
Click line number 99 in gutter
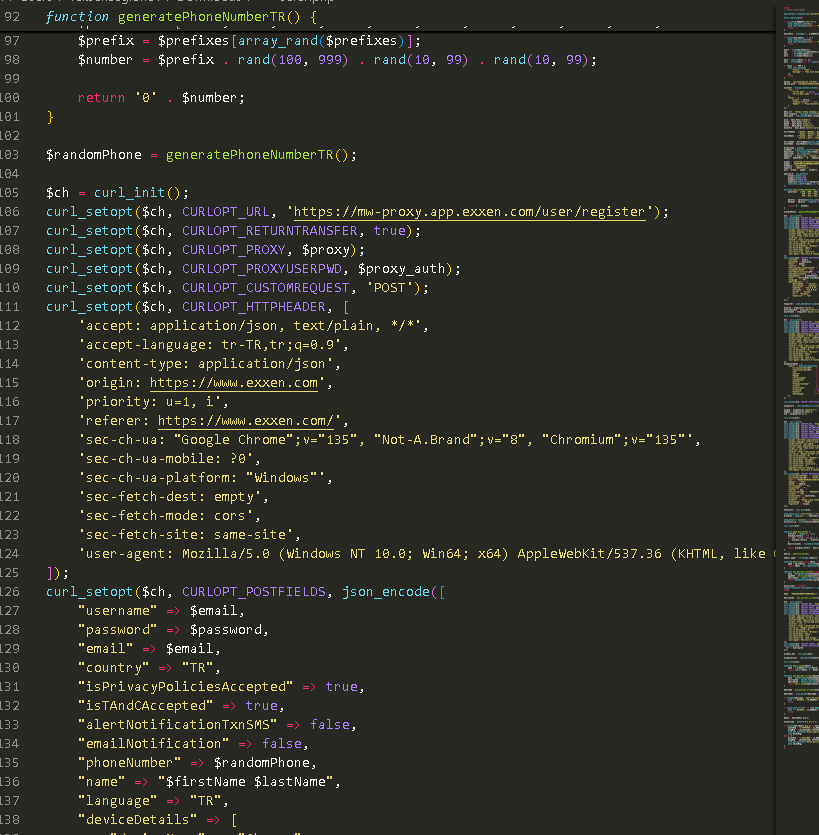tap(12, 79)
